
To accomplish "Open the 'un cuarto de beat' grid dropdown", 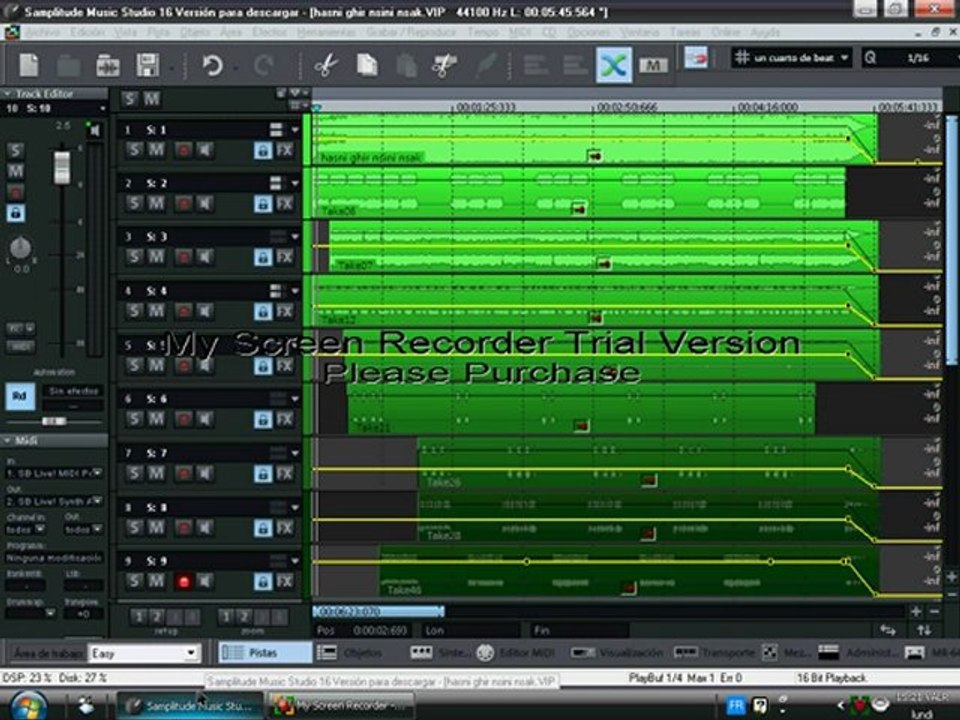I will click(790, 58).
